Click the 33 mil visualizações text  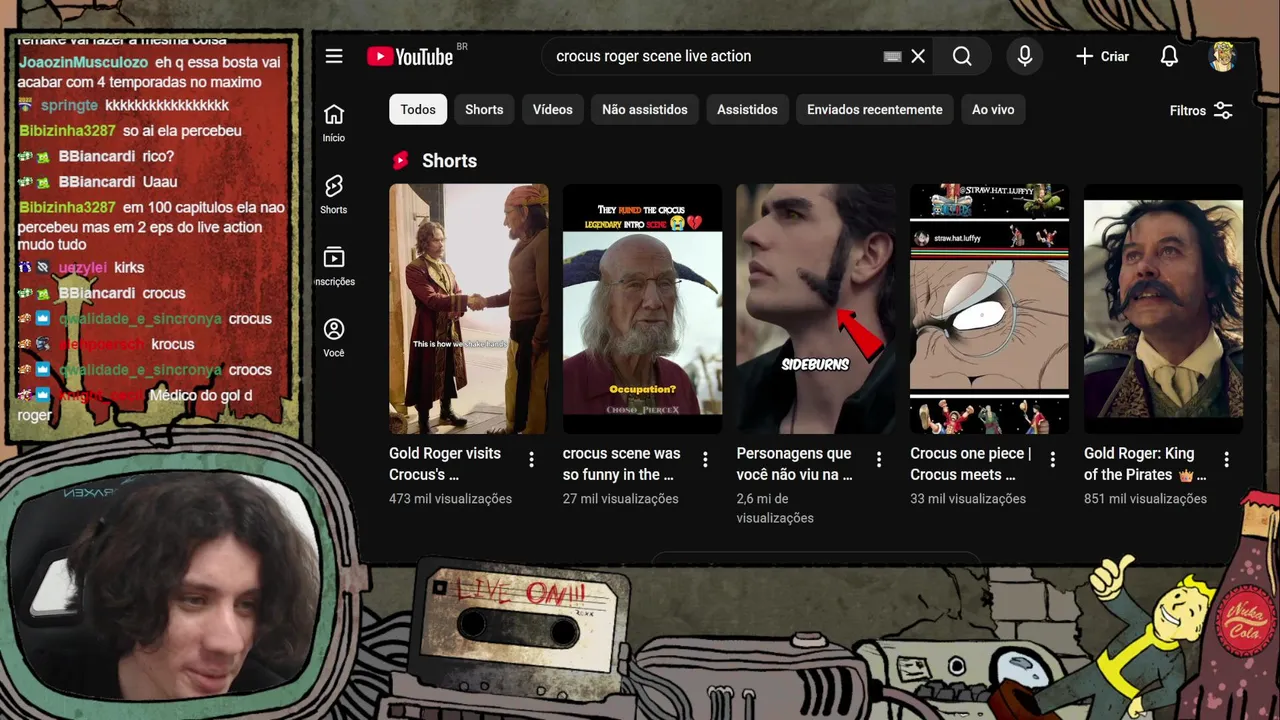[968, 499]
